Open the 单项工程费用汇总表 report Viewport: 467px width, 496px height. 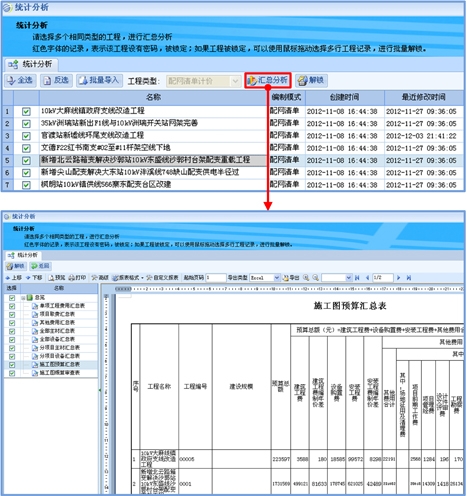(58, 306)
